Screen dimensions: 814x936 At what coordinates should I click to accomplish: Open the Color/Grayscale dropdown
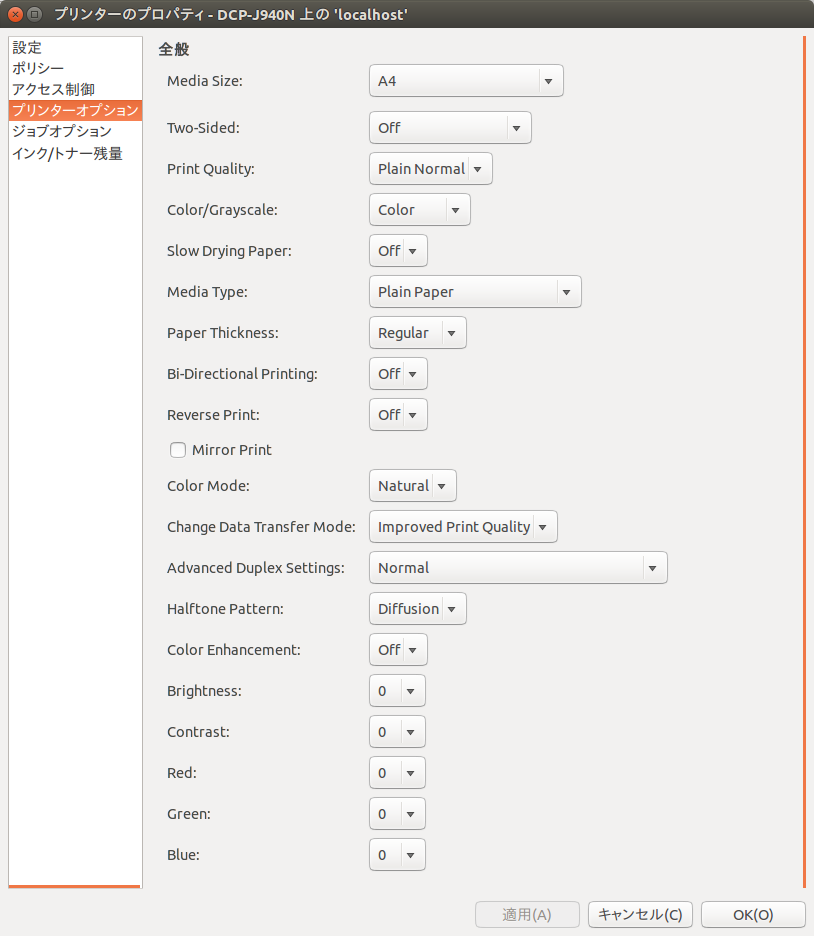tap(420, 210)
